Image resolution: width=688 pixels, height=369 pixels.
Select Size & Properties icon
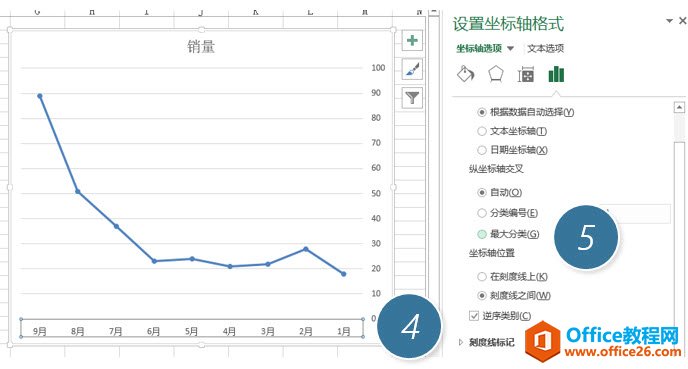526,75
